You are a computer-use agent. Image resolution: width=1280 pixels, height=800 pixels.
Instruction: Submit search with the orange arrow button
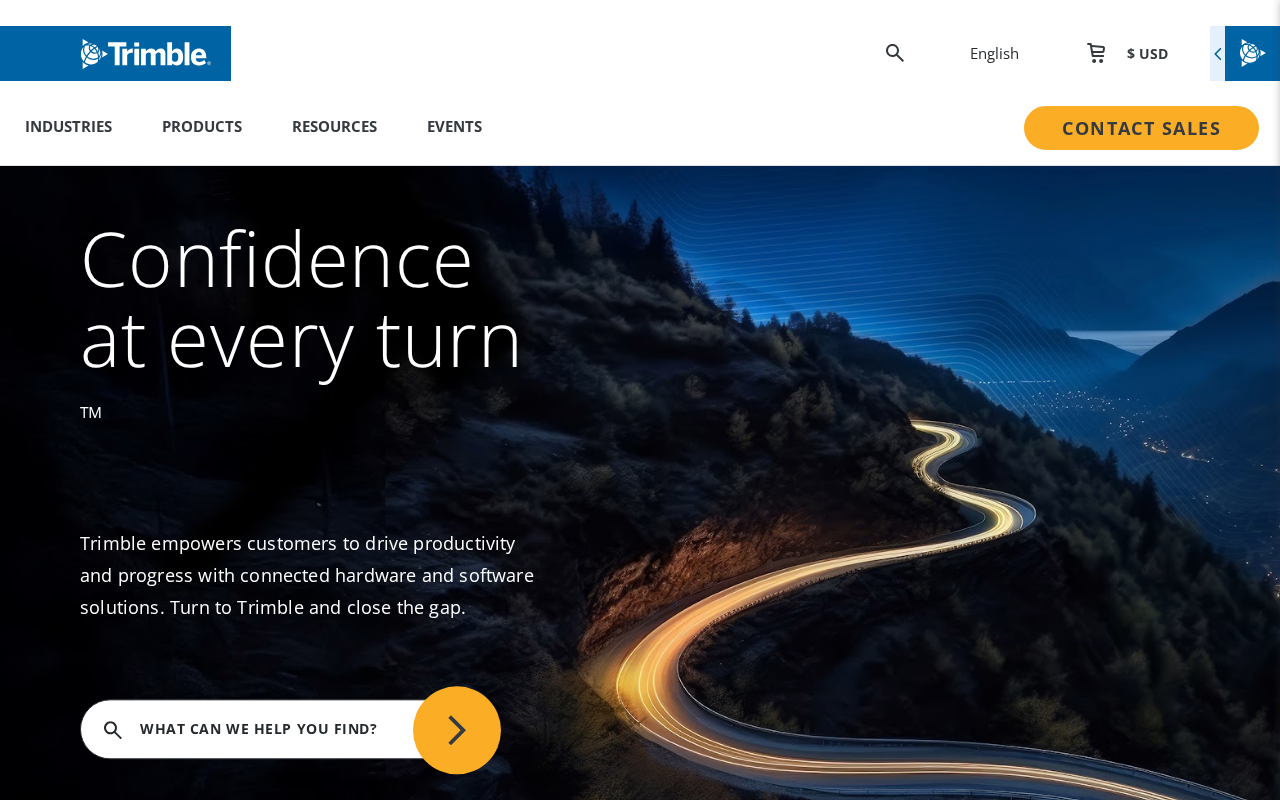pos(457,730)
